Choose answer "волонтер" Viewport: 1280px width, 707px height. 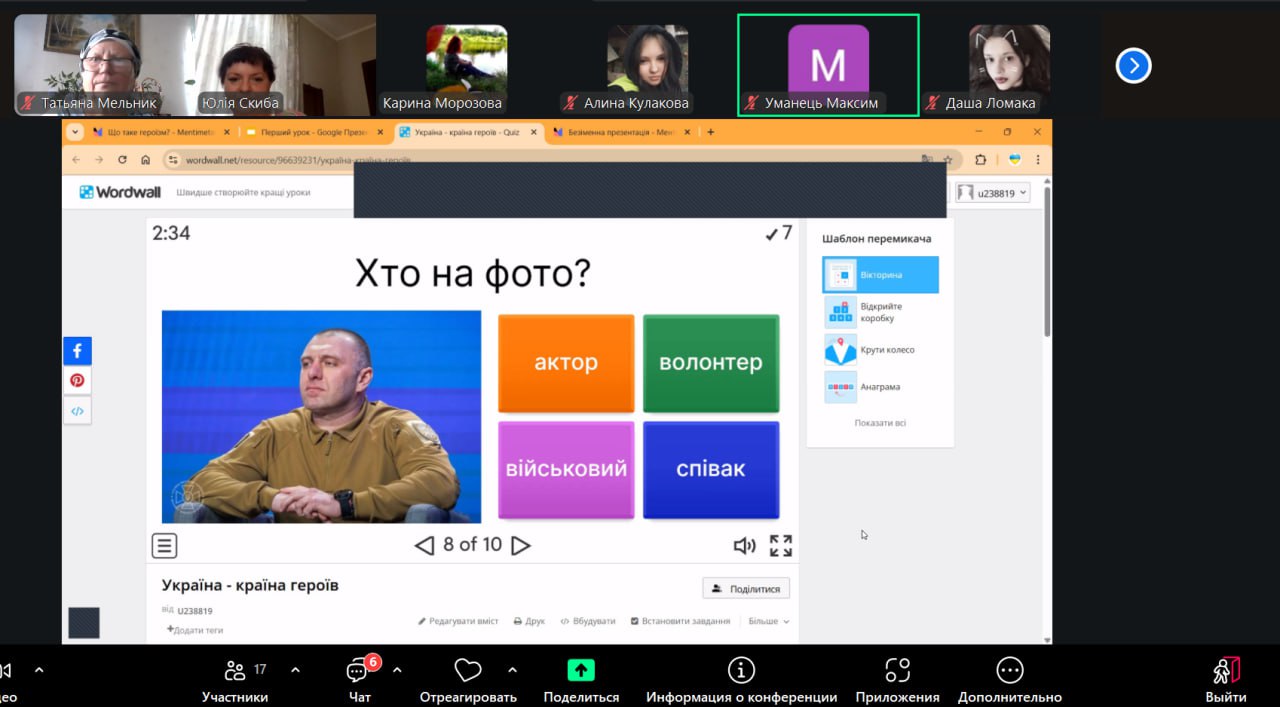[x=711, y=363]
